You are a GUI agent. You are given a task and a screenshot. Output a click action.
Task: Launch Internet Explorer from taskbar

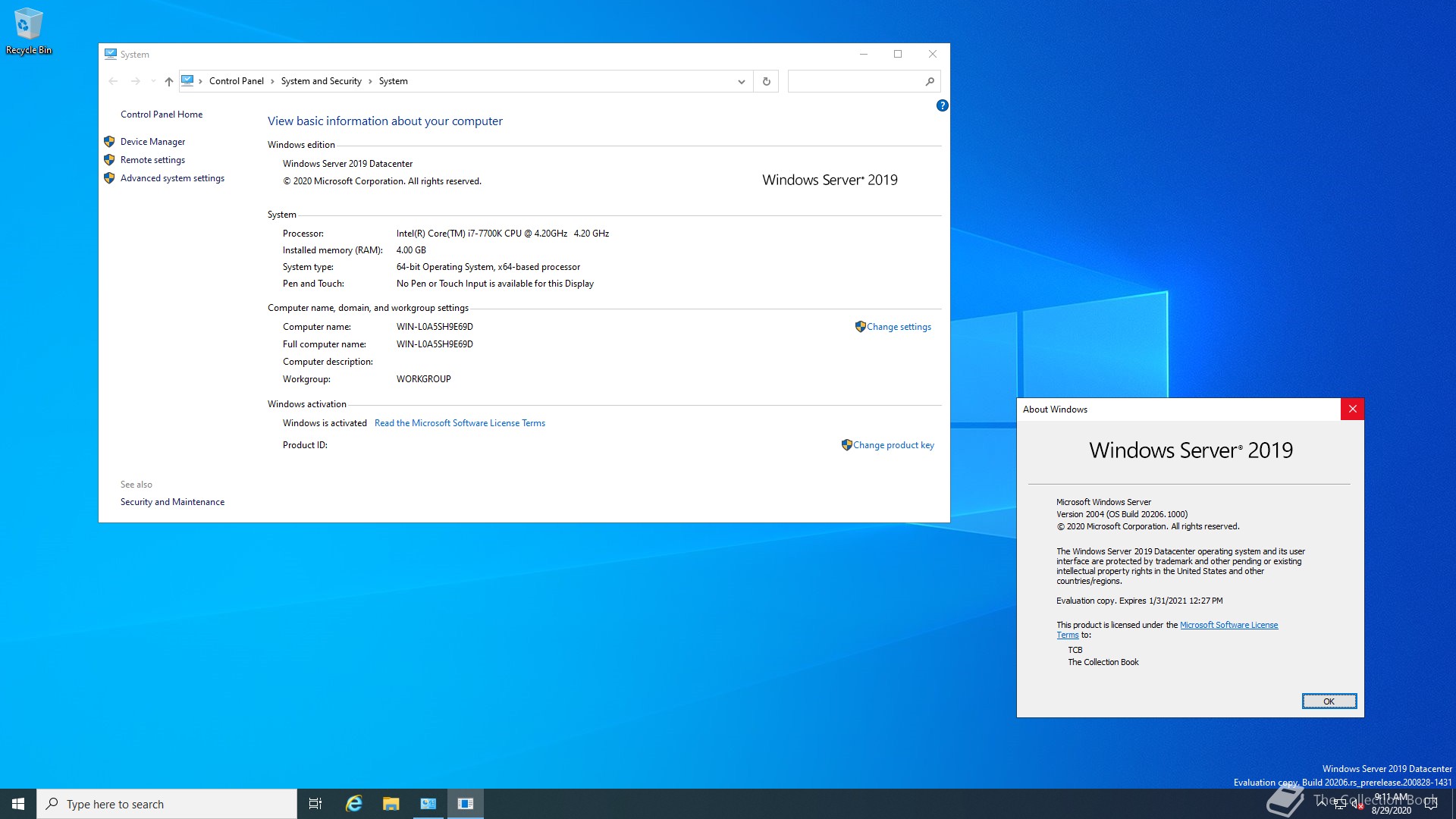point(353,804)
